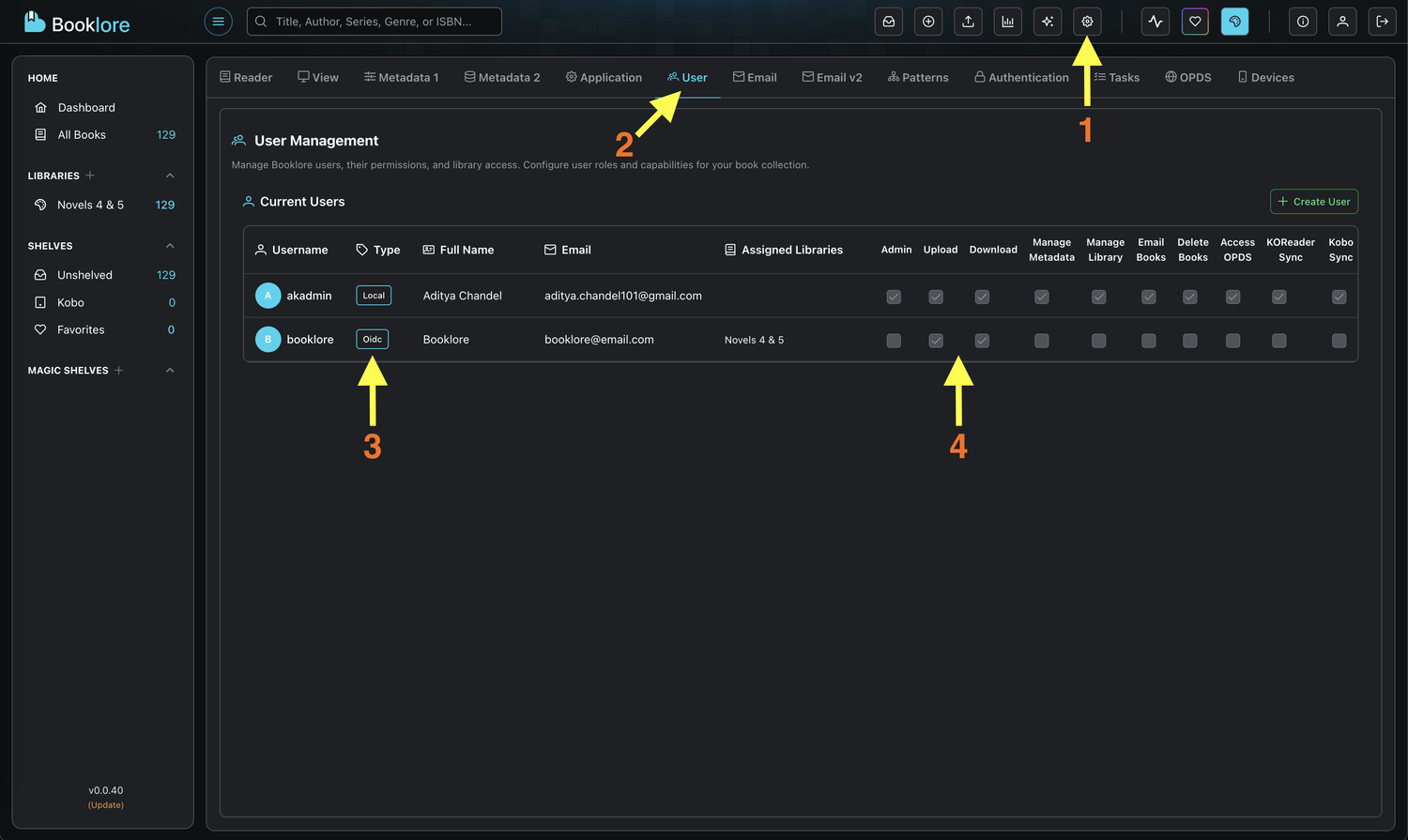Screen dimensions: 1408x840
Task: Click the logout icon in top bar
Action: pyautogui.click(x=1382, y=22)
